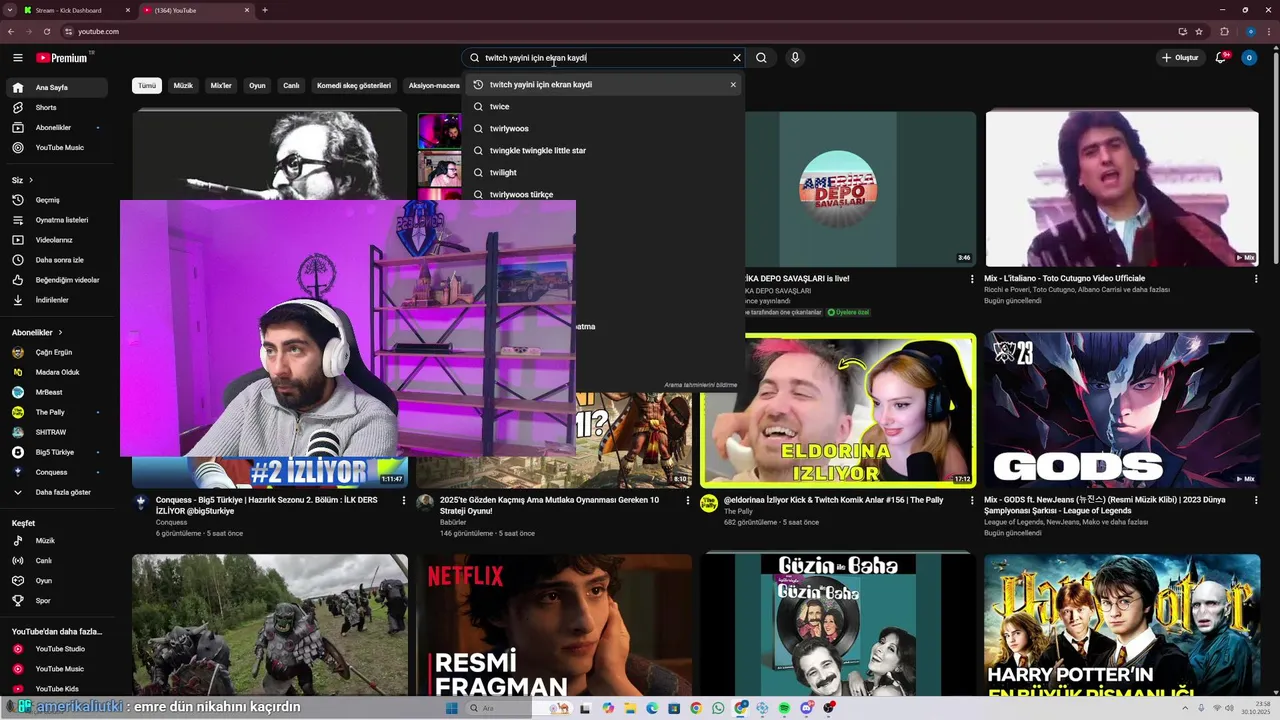This screenshot has width=1280, height=720.
Task: Pick suggestion 'twitch yayini için ekran kaydi'
Action: pos(605,85)
